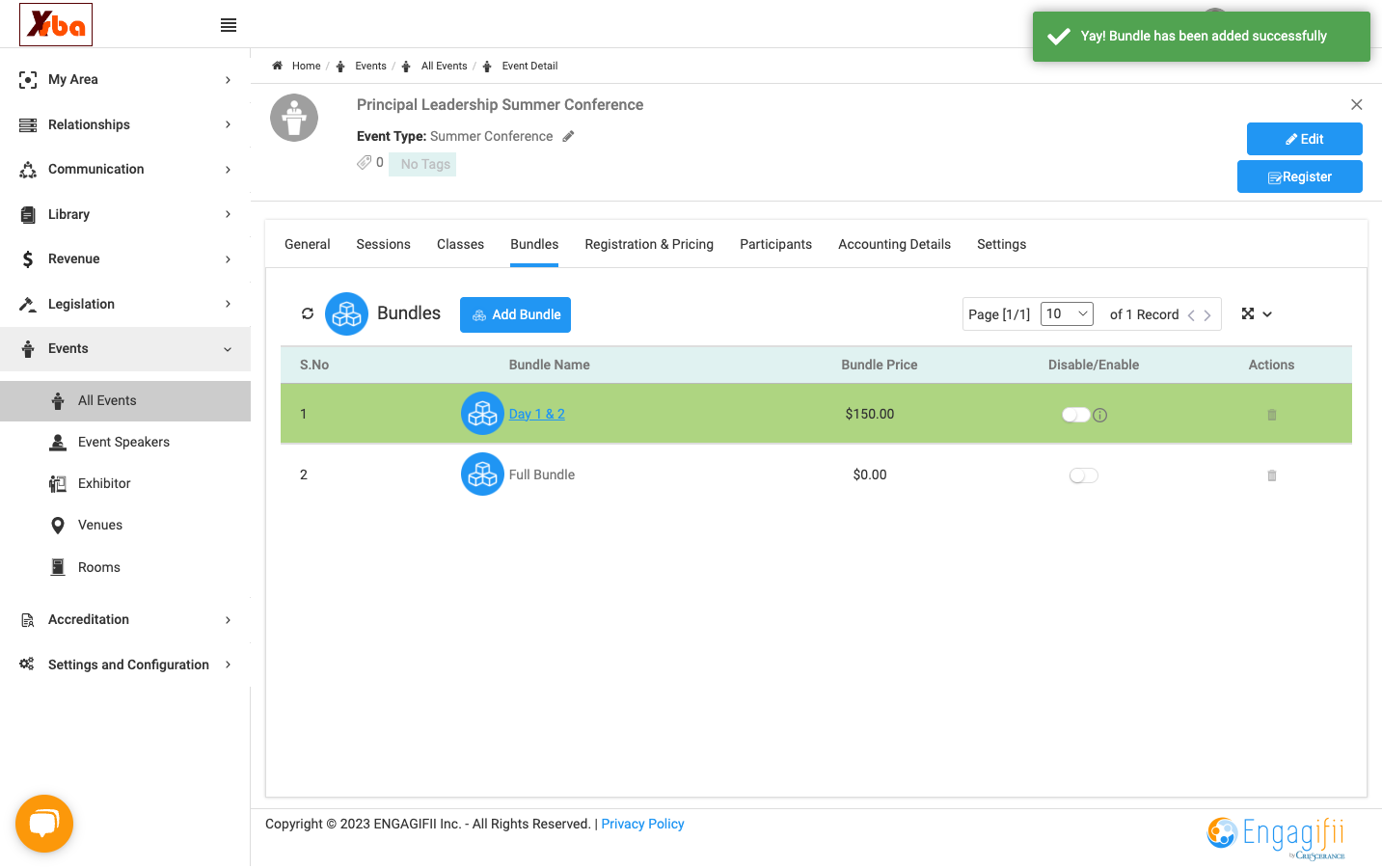Click the Day 1 & 2 bundle icon
The height and width of the screenshot is (868, 1382).
482,414
